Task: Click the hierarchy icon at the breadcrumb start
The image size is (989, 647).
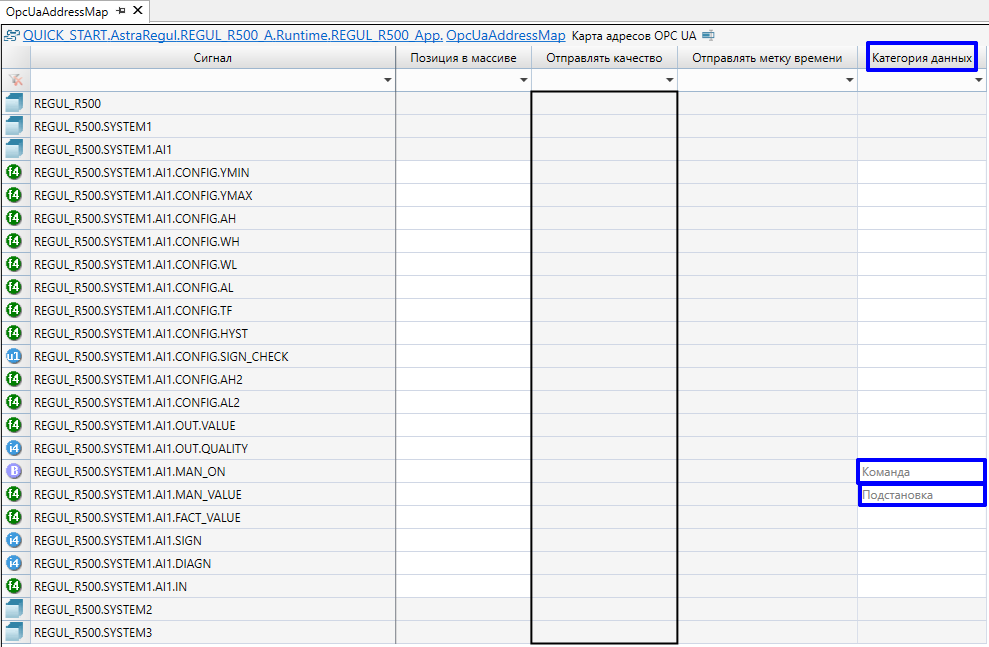Action: pos(12,36)
